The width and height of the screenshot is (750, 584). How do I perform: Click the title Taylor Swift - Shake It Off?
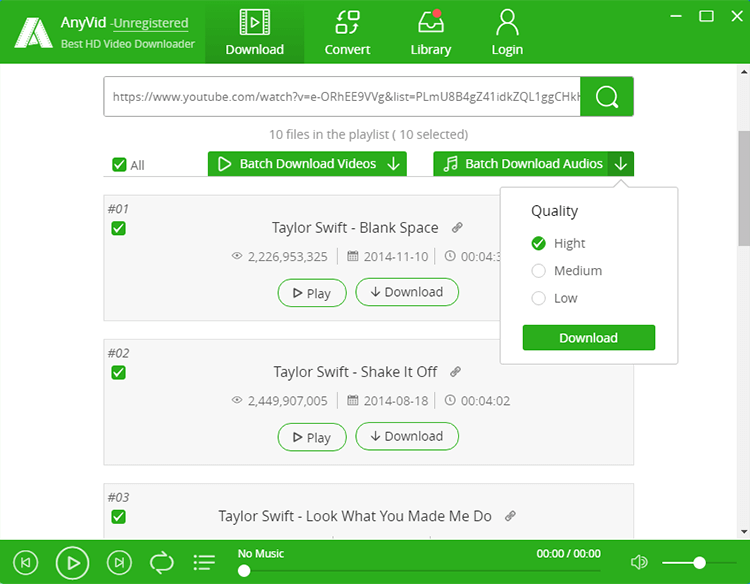coord(355,372)
